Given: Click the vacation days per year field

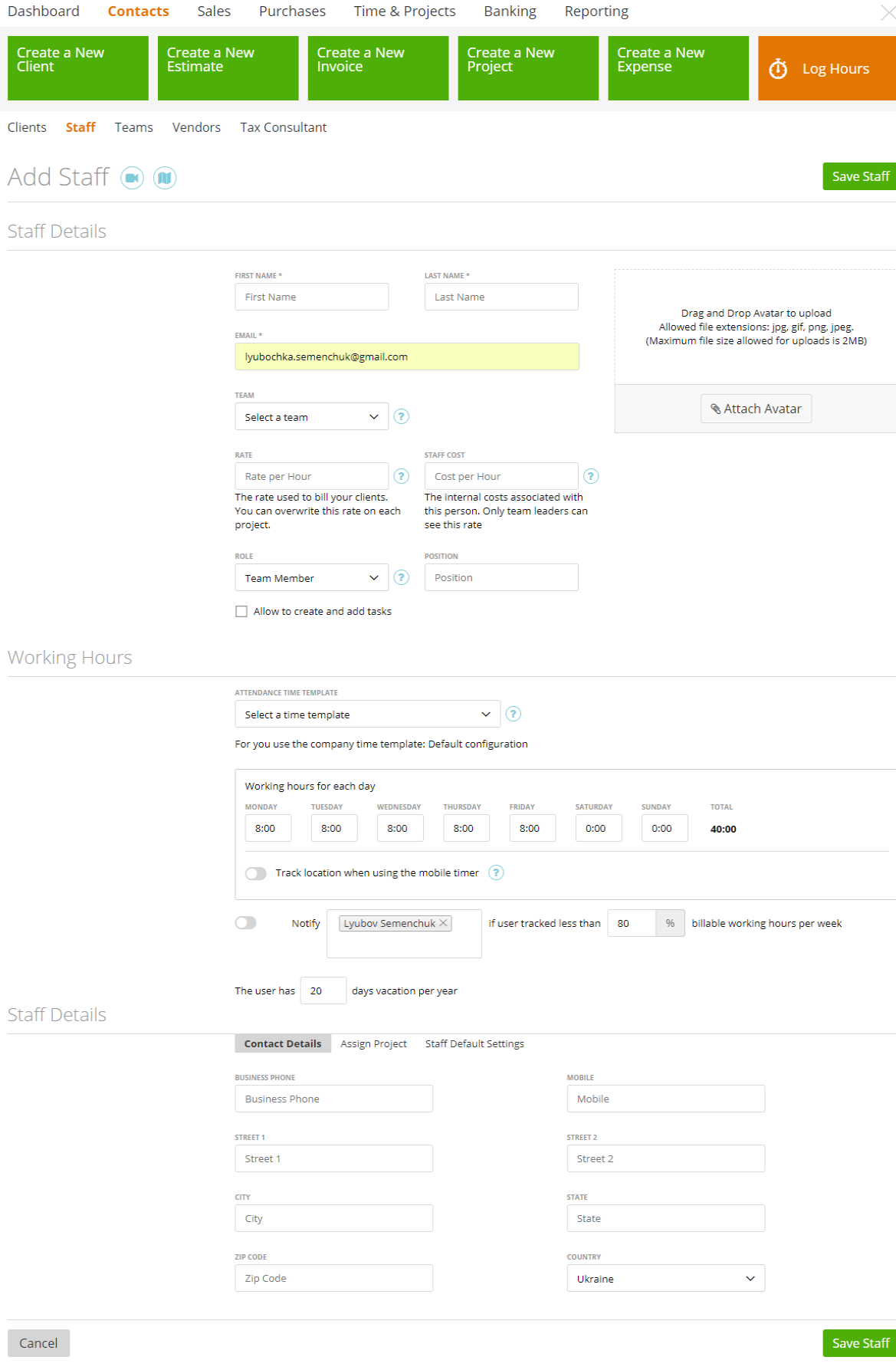Looking at the screenshot, I should tap(323, 991).
